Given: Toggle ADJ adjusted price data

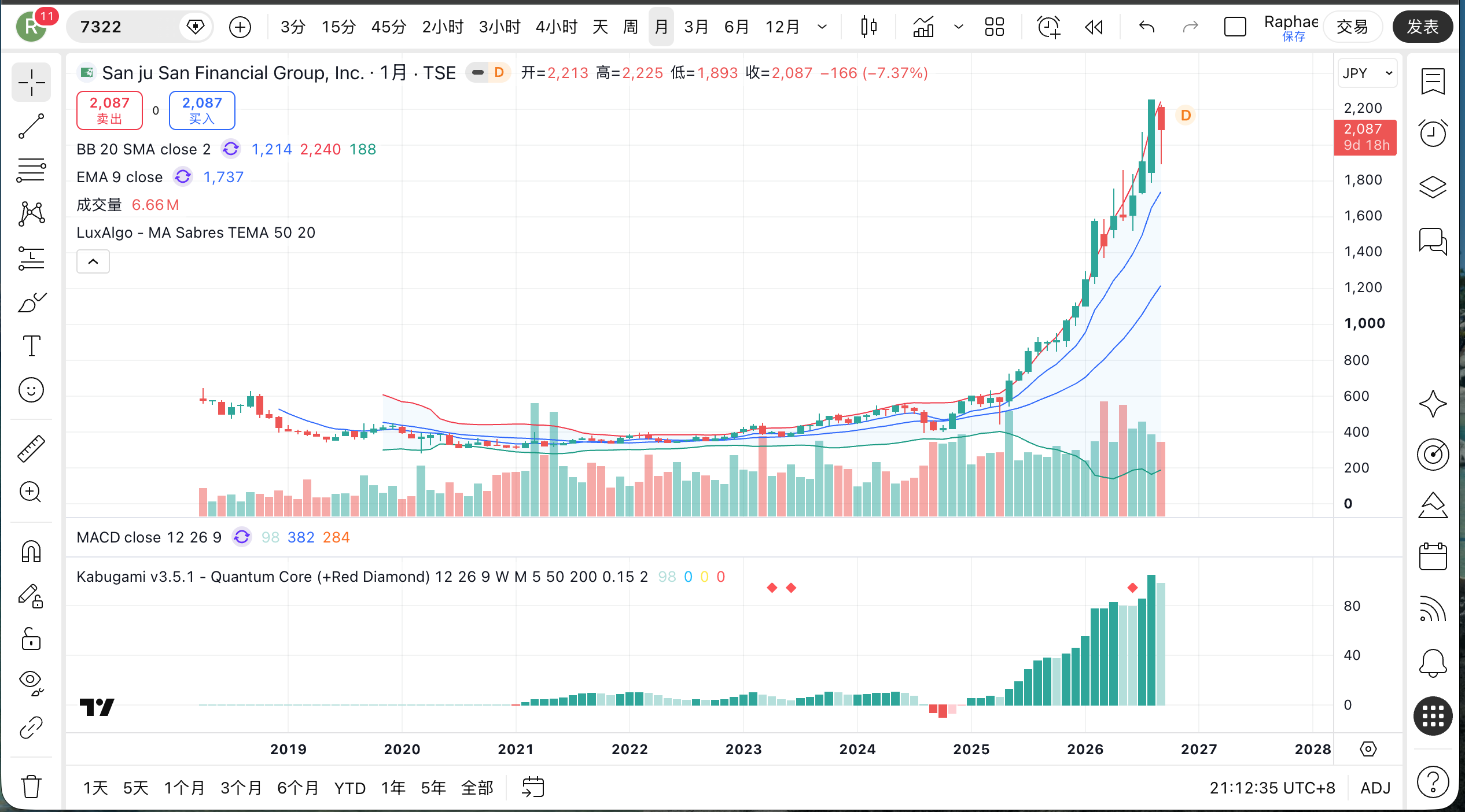Looking at the screenshot, I should click(x=1375, y=788).
